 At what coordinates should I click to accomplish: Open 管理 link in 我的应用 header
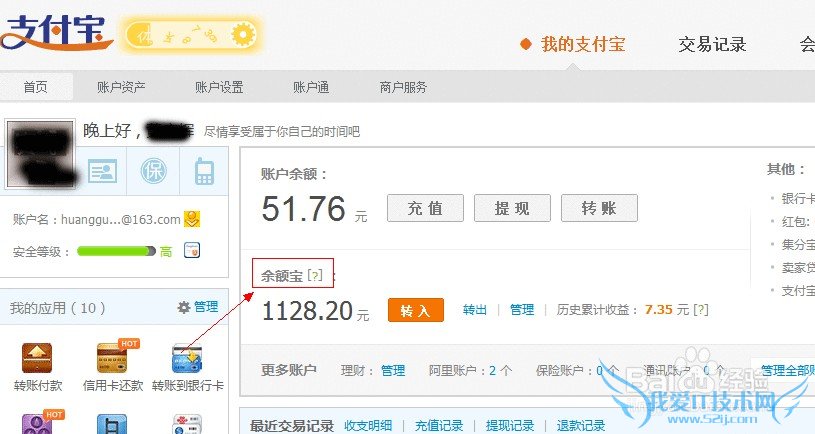pos(206,307)
